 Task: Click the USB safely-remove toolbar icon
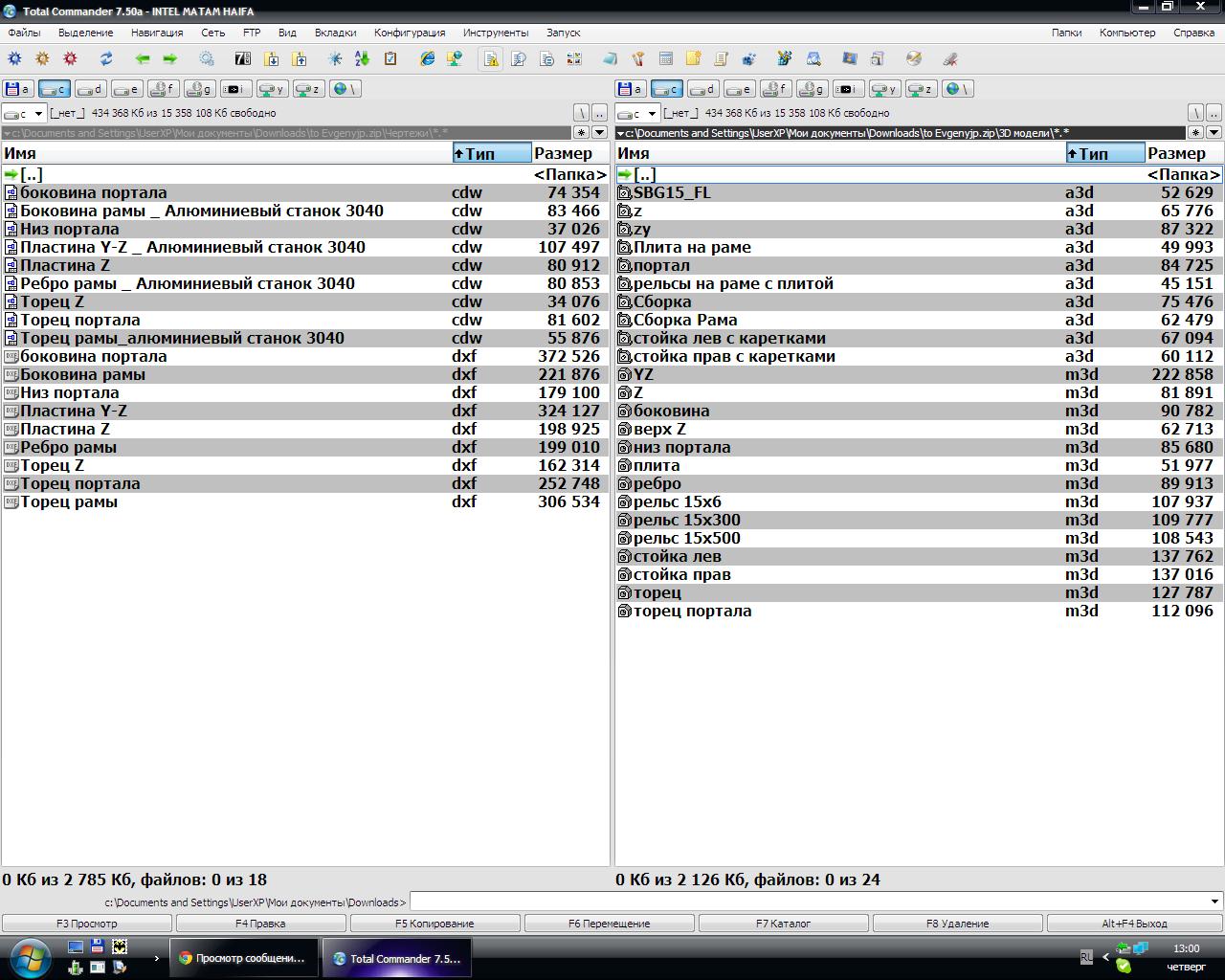pyautogui.click(x=950, y=59)
